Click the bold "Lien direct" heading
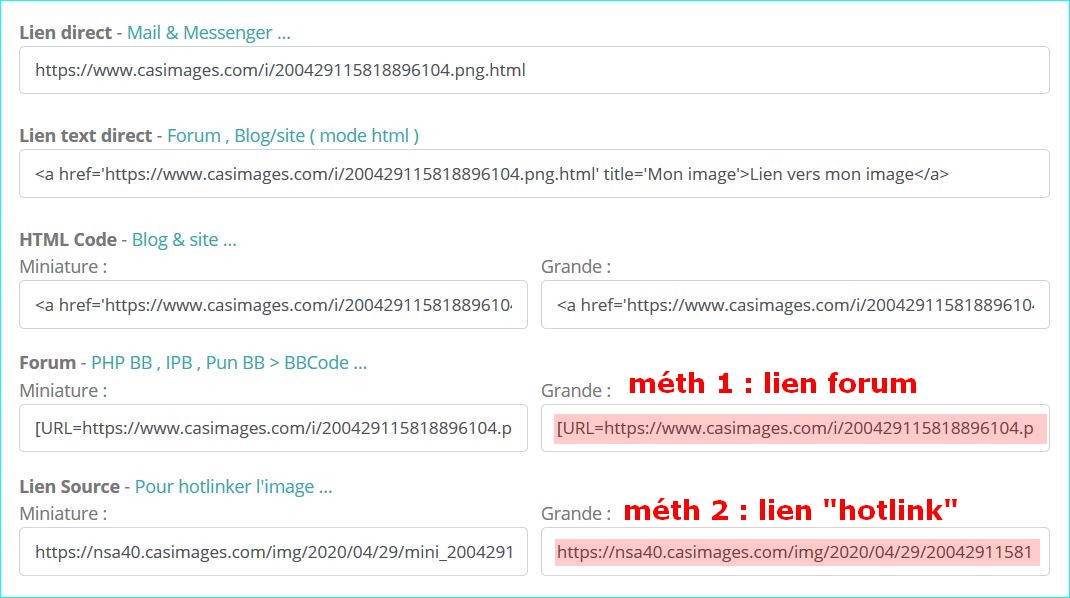The image size is (1070, 598). coord(66,33)
